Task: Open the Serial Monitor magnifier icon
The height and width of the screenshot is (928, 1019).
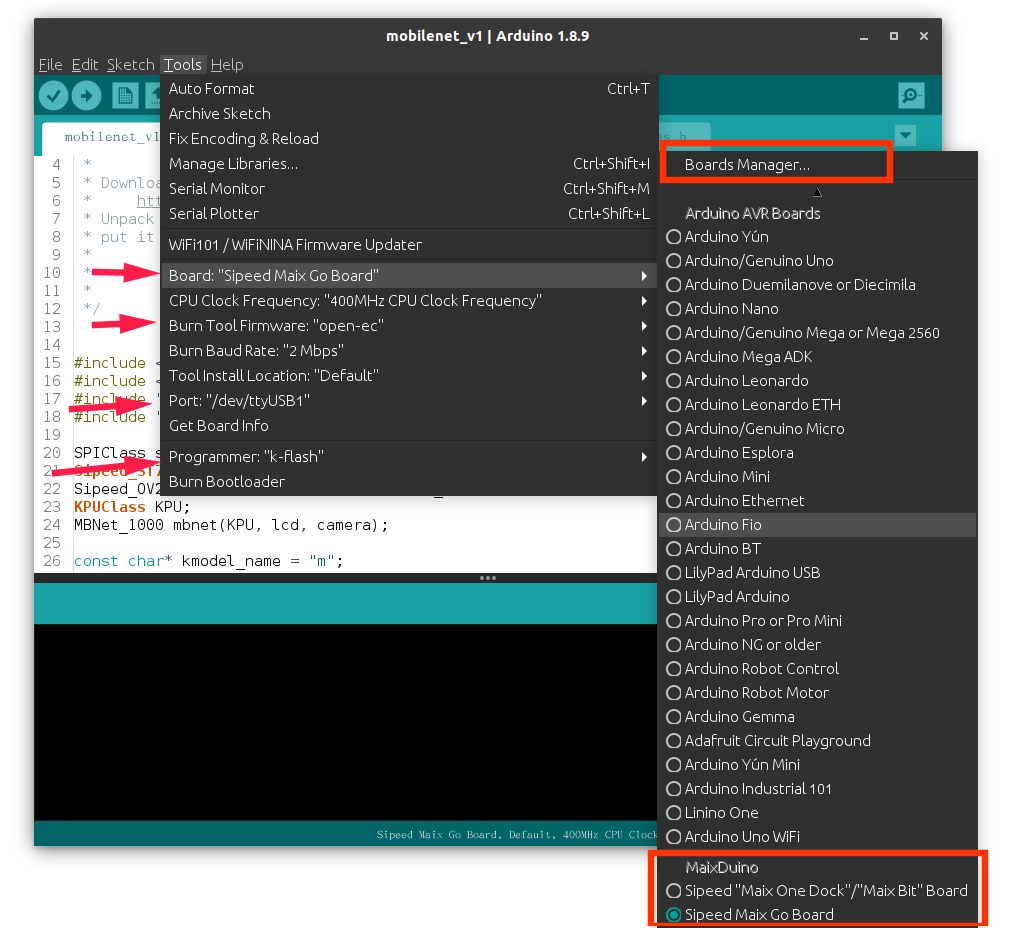Action: pos(911,96)
